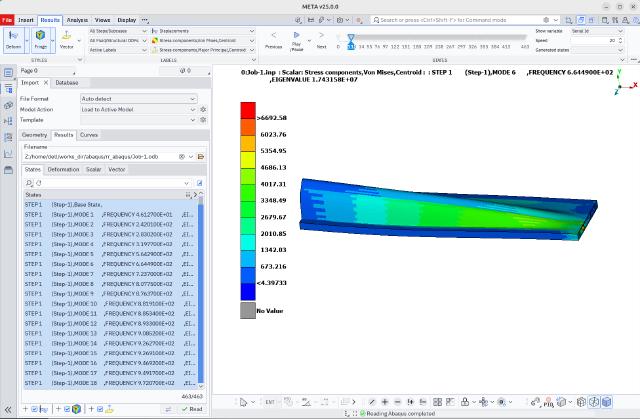Image resolution: width=640 pixels, height=419 pixels.
Task: Click the animation timeline slider marker
Action: tap(350, 37)
